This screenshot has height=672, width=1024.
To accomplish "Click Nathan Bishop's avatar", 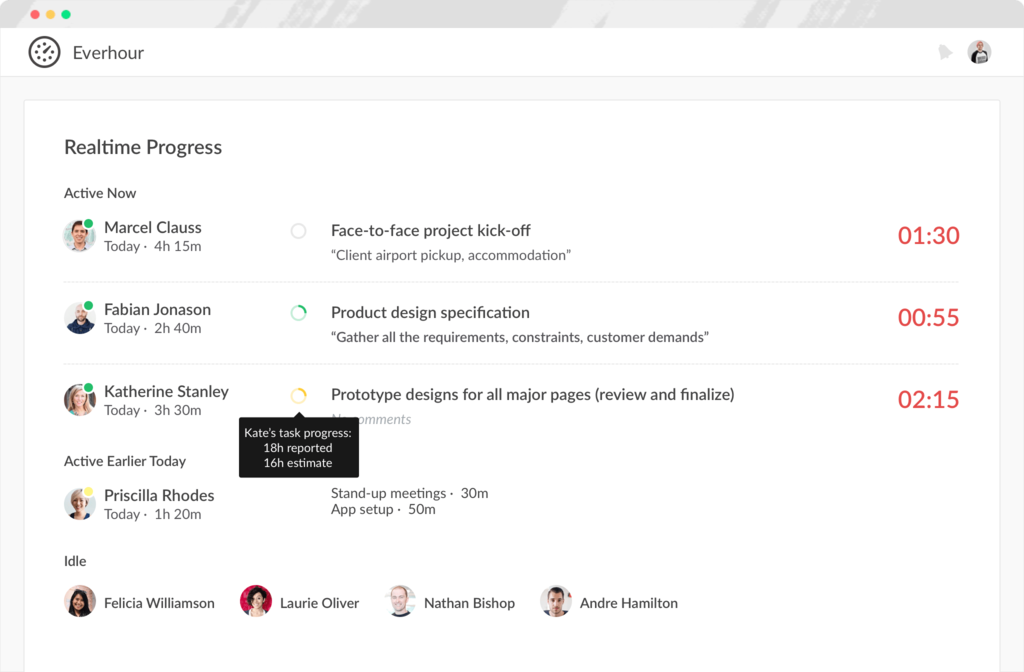I will tap(399, 602).
